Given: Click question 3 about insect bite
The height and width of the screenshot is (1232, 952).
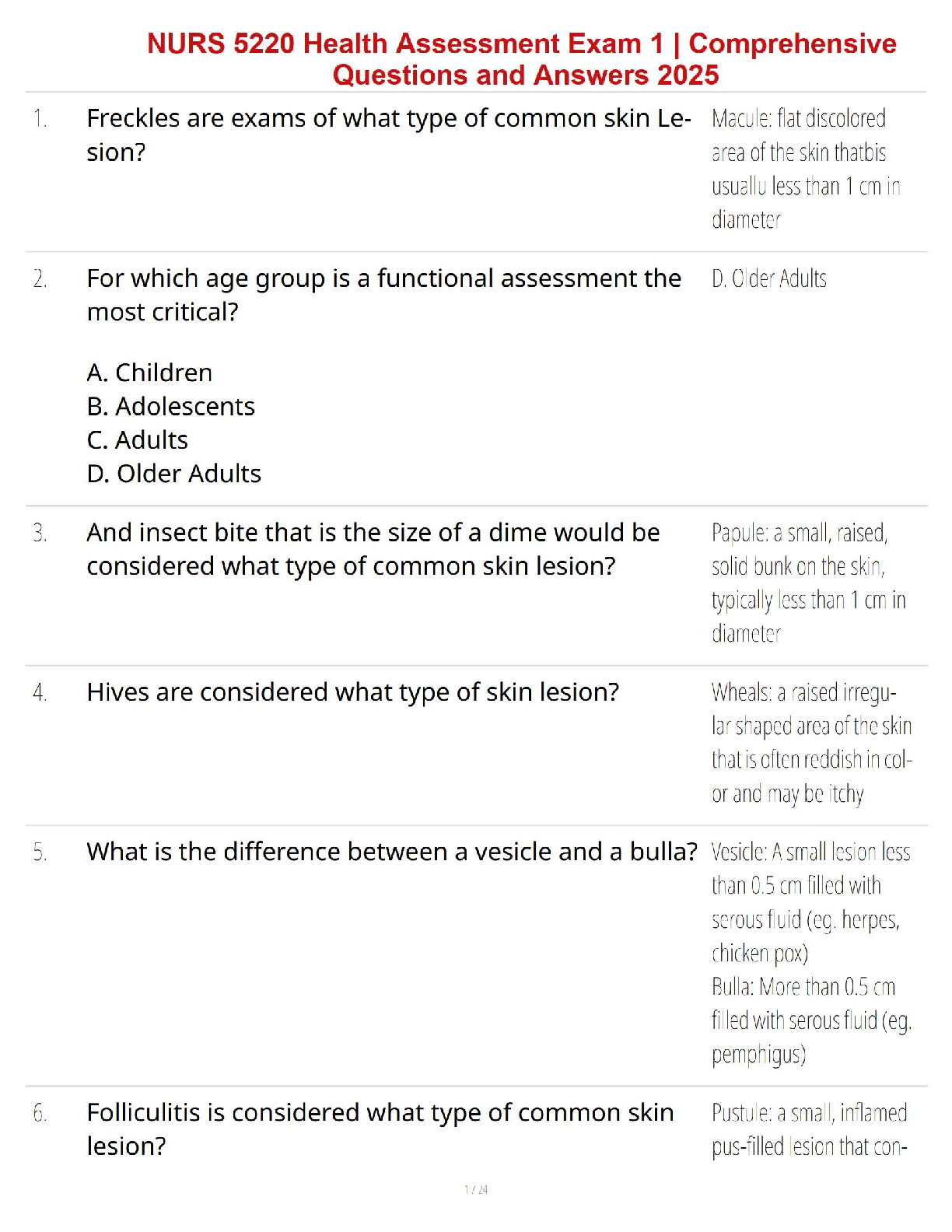Looking at the screenshot, I should click(x=373, y=548).
